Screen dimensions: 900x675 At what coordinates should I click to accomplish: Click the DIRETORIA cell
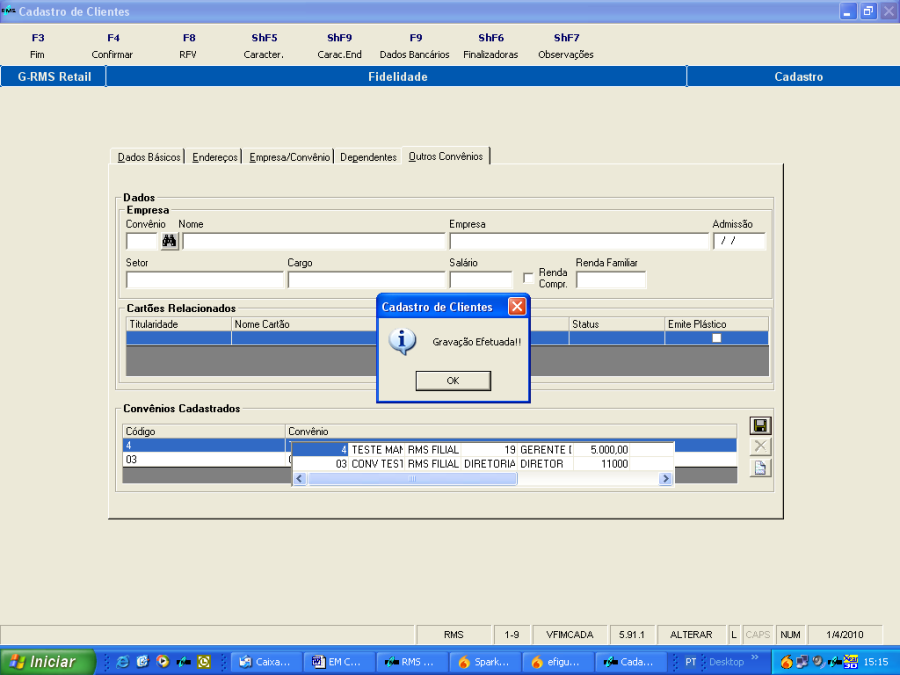point(489,464)
